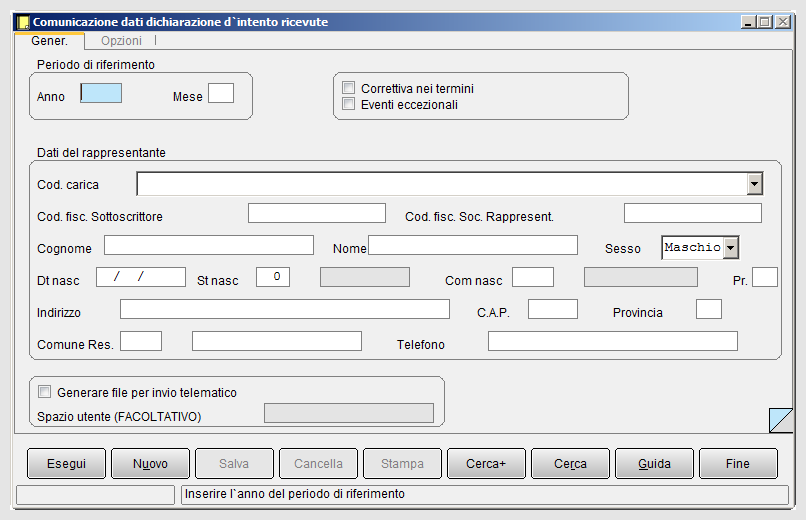Enable Correttiva nei termini checkbox
The height and width of the screenshot is (520, 806).
[349, 88]
